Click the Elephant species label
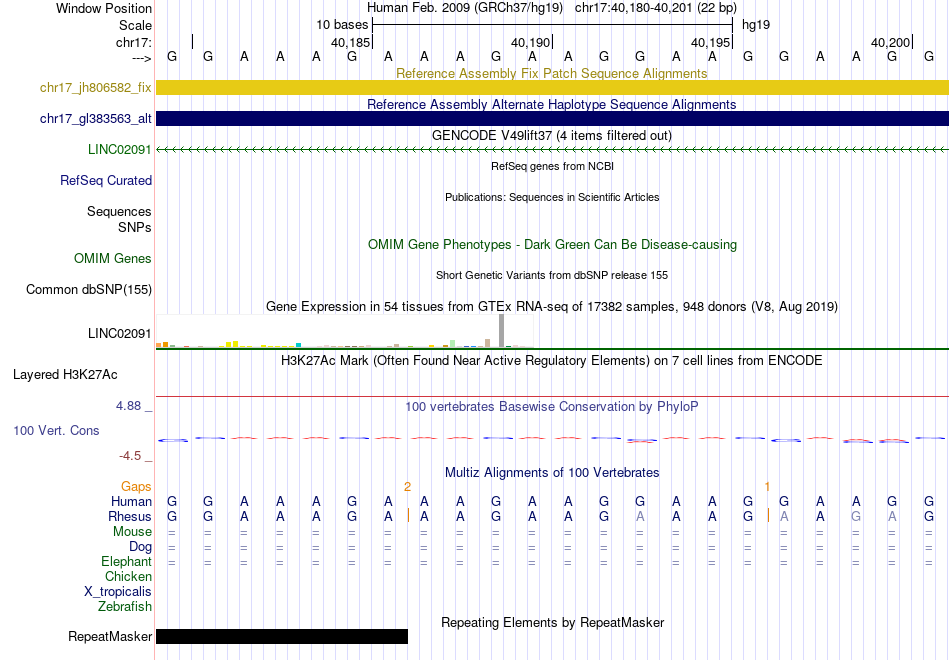The image size is (950, 660). pyautogui.click(x=126, y=562)
